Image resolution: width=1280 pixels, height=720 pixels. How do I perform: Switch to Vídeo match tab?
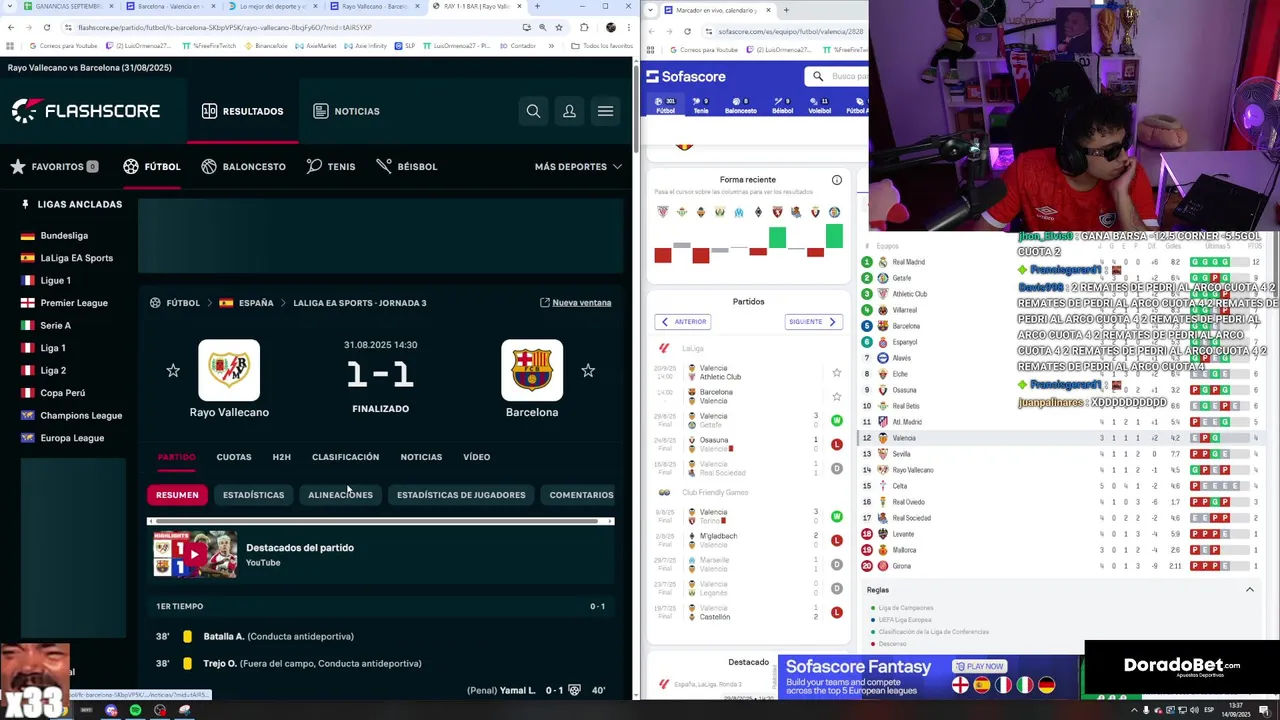(x=476, y=457)
